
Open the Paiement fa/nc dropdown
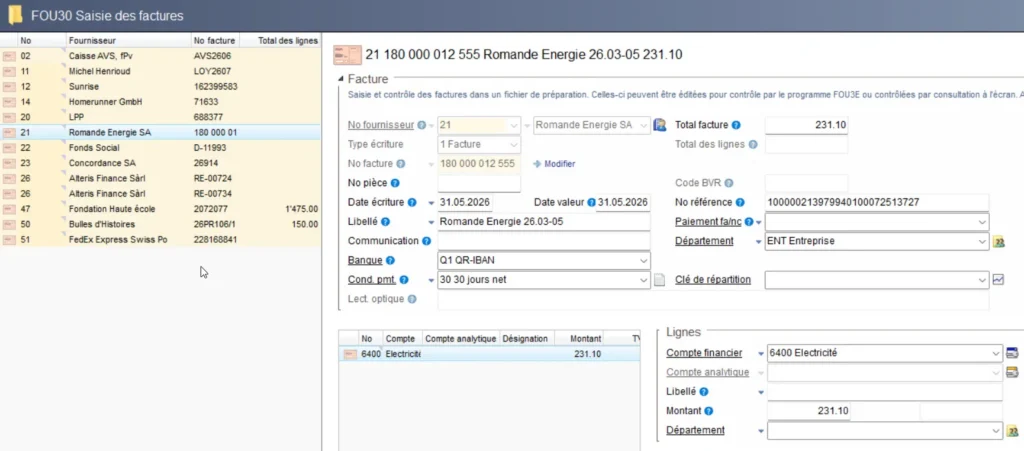tap(982, 222)
